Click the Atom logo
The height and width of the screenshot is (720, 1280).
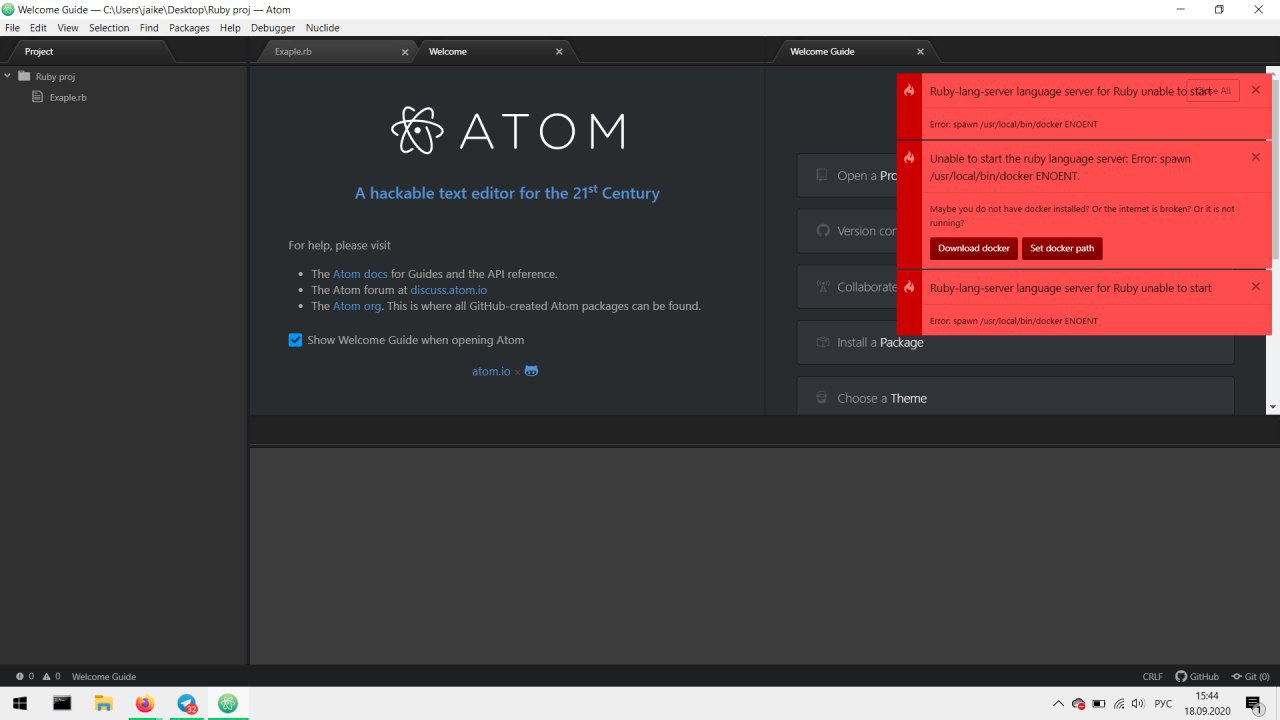[507, 130]
